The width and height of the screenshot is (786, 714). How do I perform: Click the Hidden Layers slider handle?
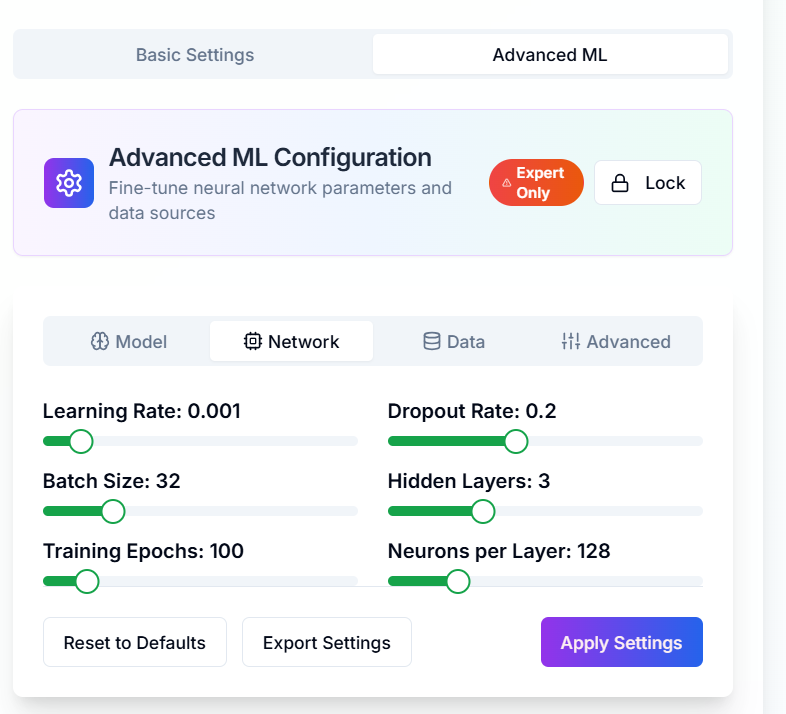483,511
